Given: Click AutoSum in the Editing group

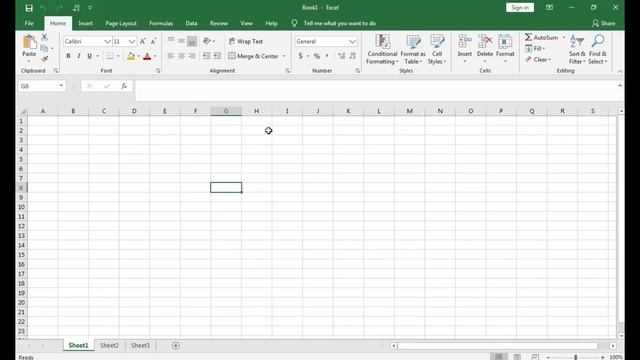Looking at the screenshot, I should point(542,37).
